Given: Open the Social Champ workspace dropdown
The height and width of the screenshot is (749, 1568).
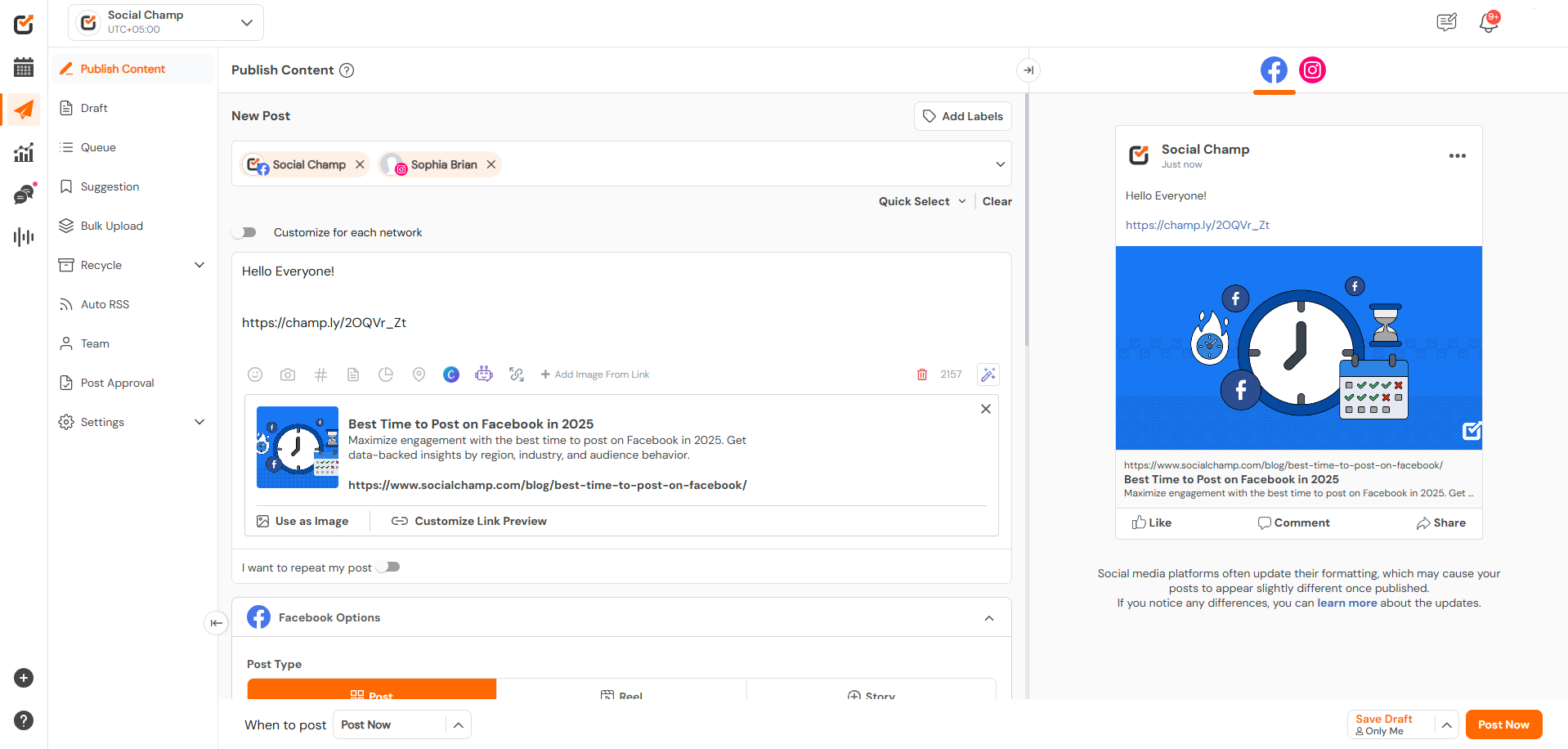Looking at the screenshot, I should [166, 22].
